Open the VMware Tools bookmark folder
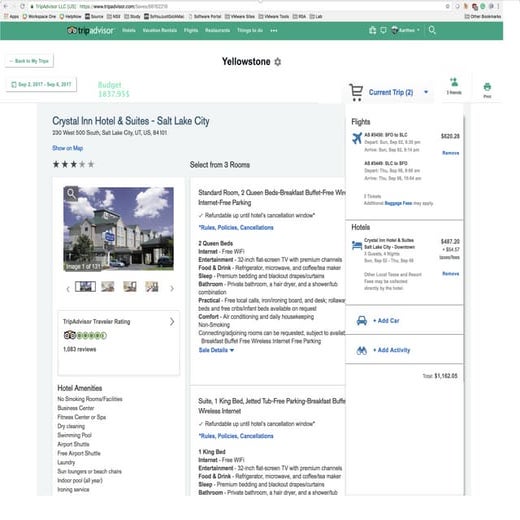 [x=274, y=16]
